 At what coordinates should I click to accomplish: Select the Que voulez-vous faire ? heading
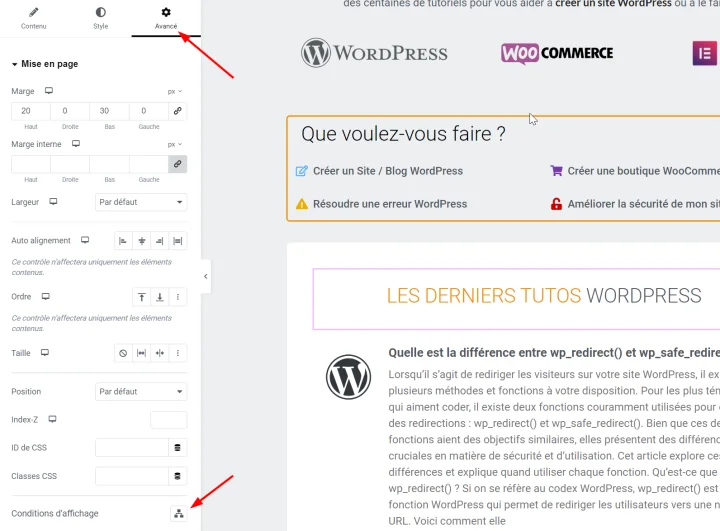point(403,134)
